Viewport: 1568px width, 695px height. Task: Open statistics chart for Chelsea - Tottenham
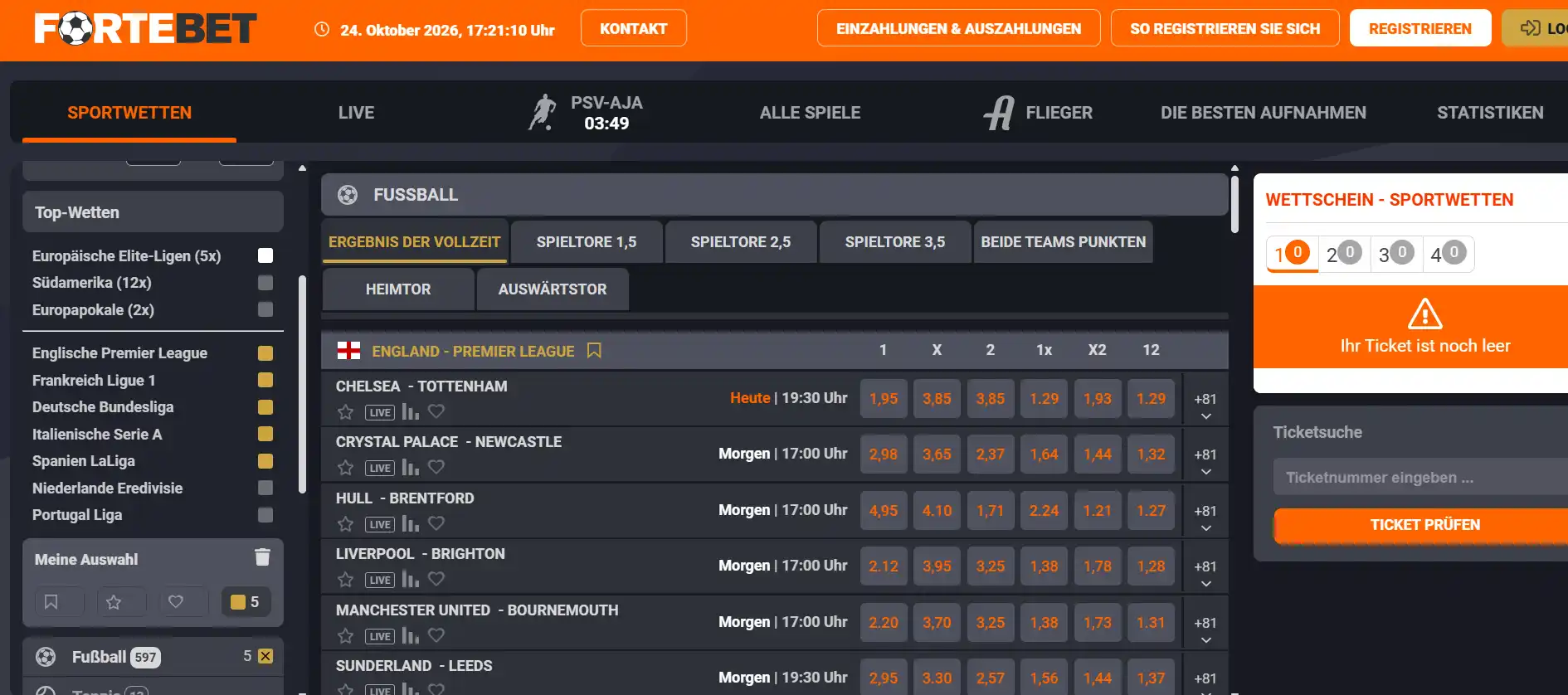pos(410,411)
